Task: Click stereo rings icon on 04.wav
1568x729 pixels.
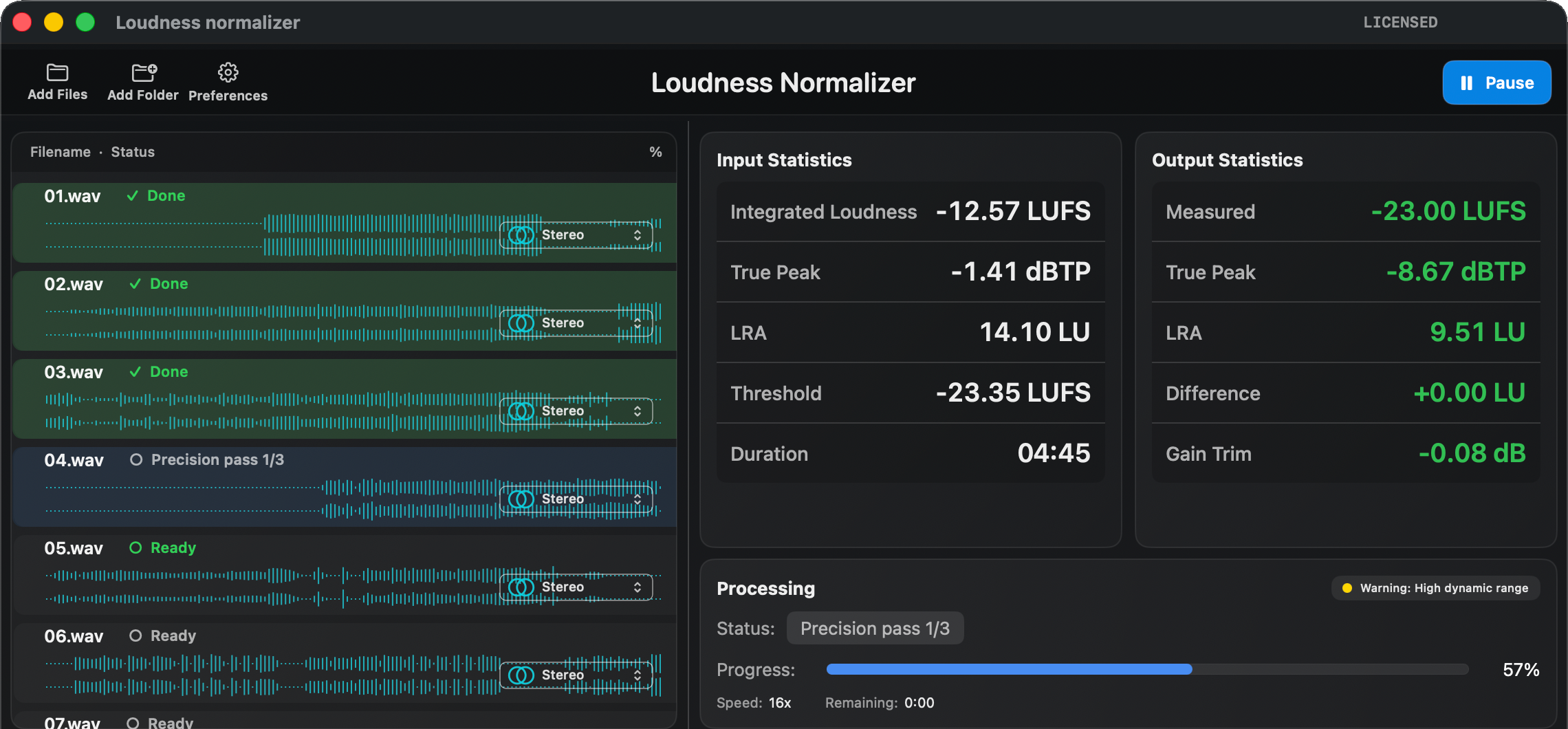Action: (x=521, y=499)
